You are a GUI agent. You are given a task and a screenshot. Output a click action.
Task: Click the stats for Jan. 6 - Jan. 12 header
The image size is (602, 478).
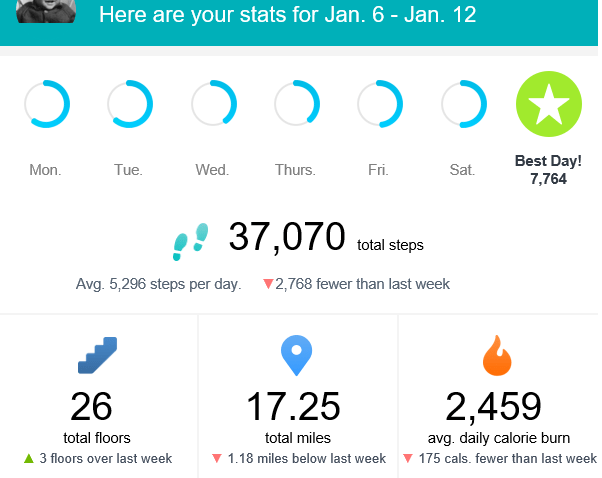tap(288, 15)
